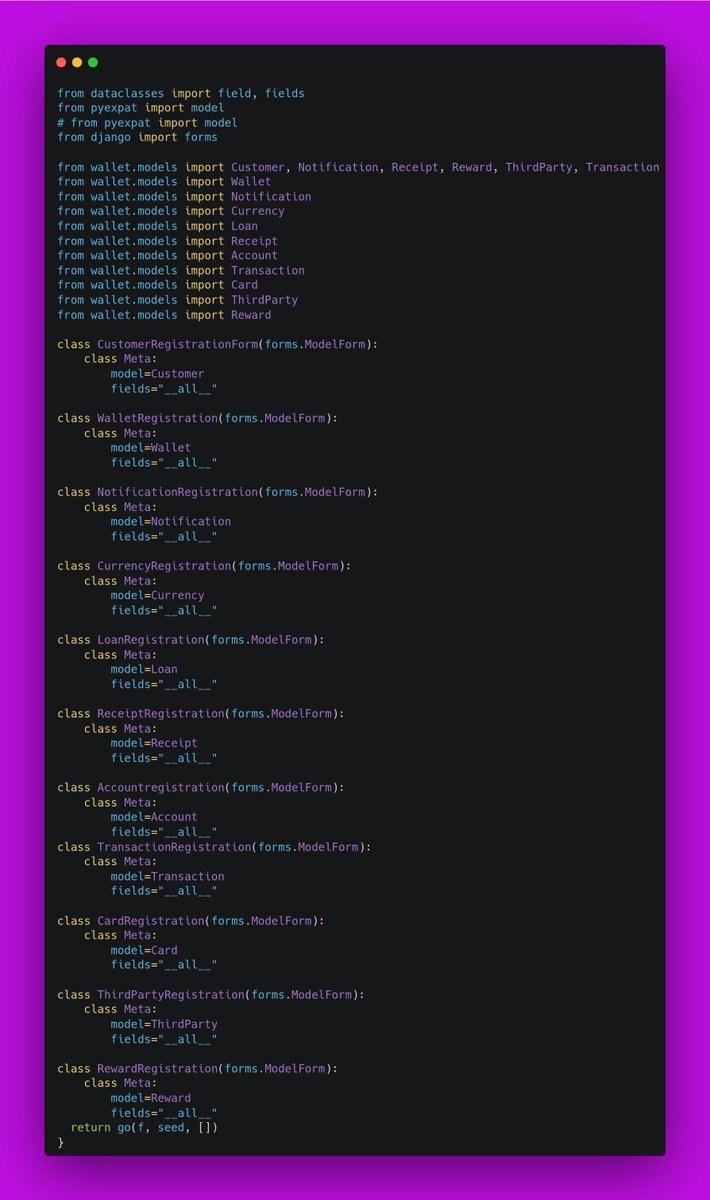Select the 'class CardRegistration' declaration
The height and width of the screenshot is (1200, 710).
tap(191, 921)
